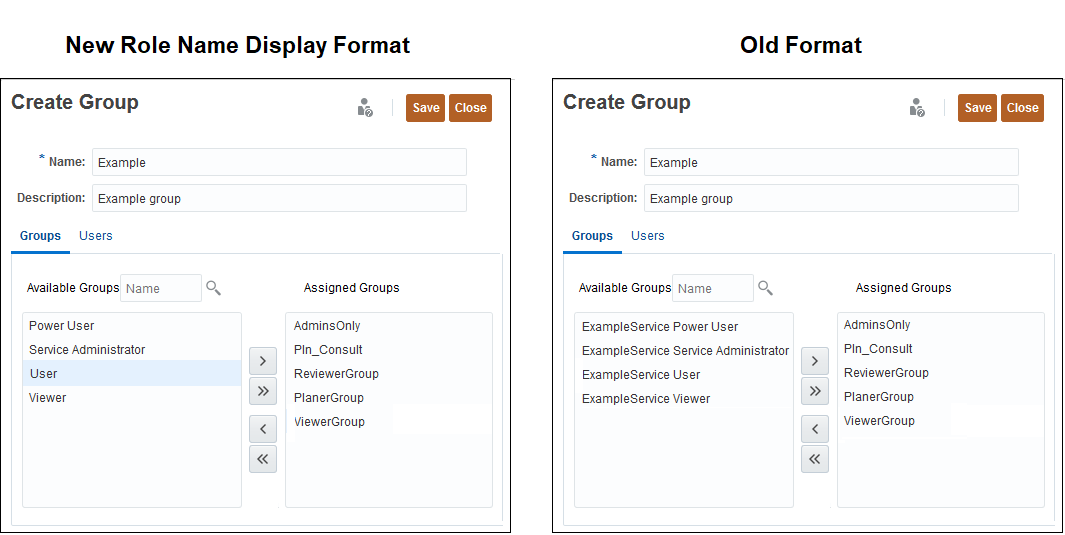Viewport: 1065px width, 535px height.
Task: Click search magnifier in old format Available Groups
Action: coord(765,288)
